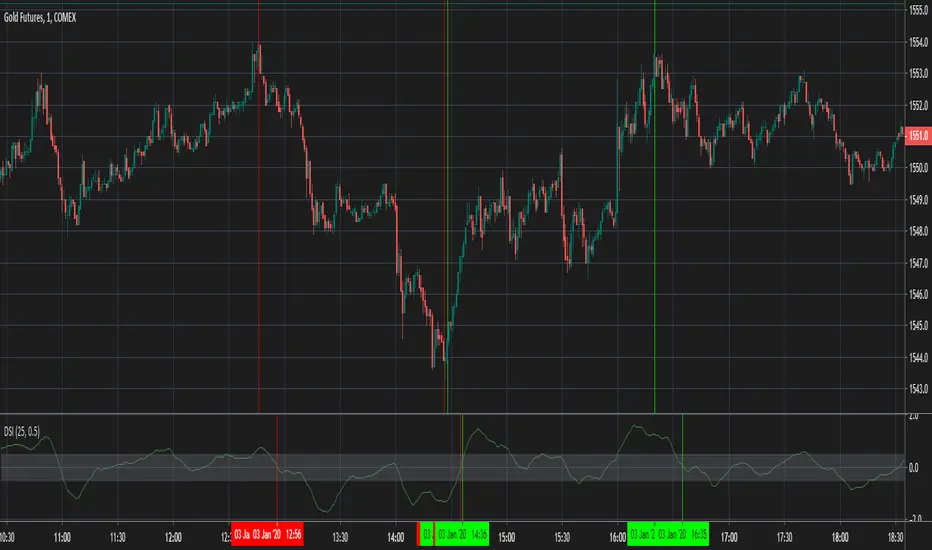Select the green vertical line above 16:35 label
Image resolution: width=932 pixels, height=550 pixels.
point(682,468)
